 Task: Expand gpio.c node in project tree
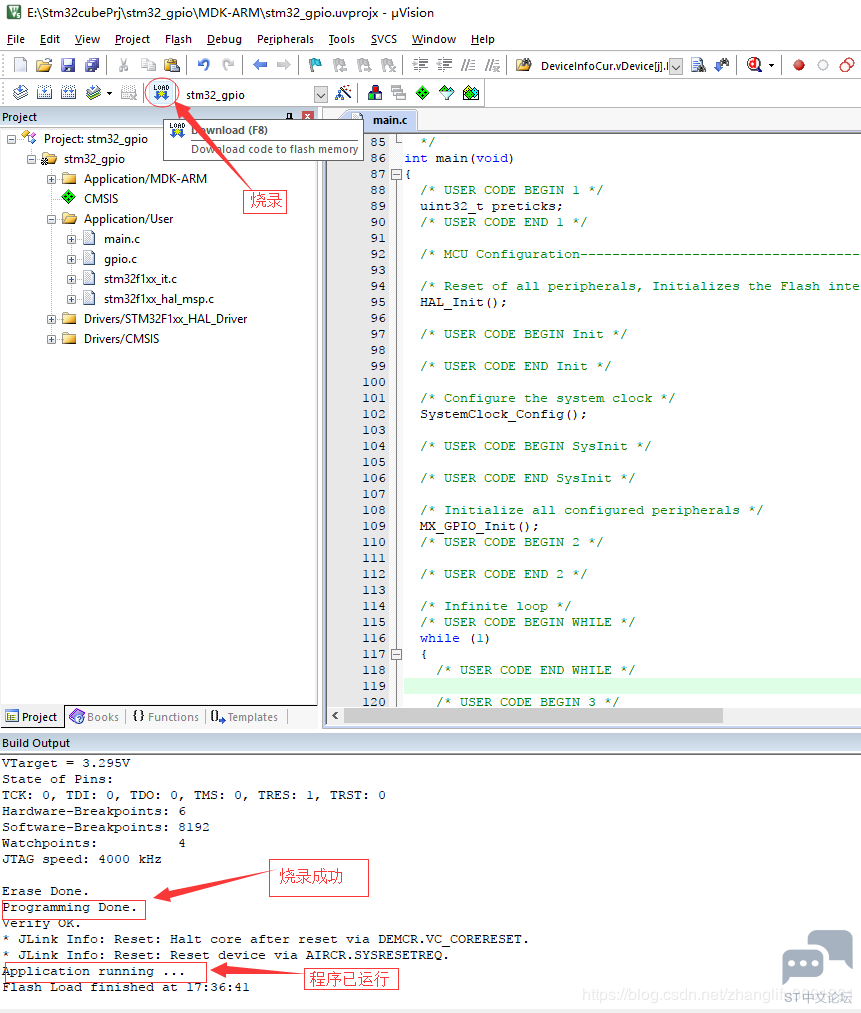coord(71,259)
